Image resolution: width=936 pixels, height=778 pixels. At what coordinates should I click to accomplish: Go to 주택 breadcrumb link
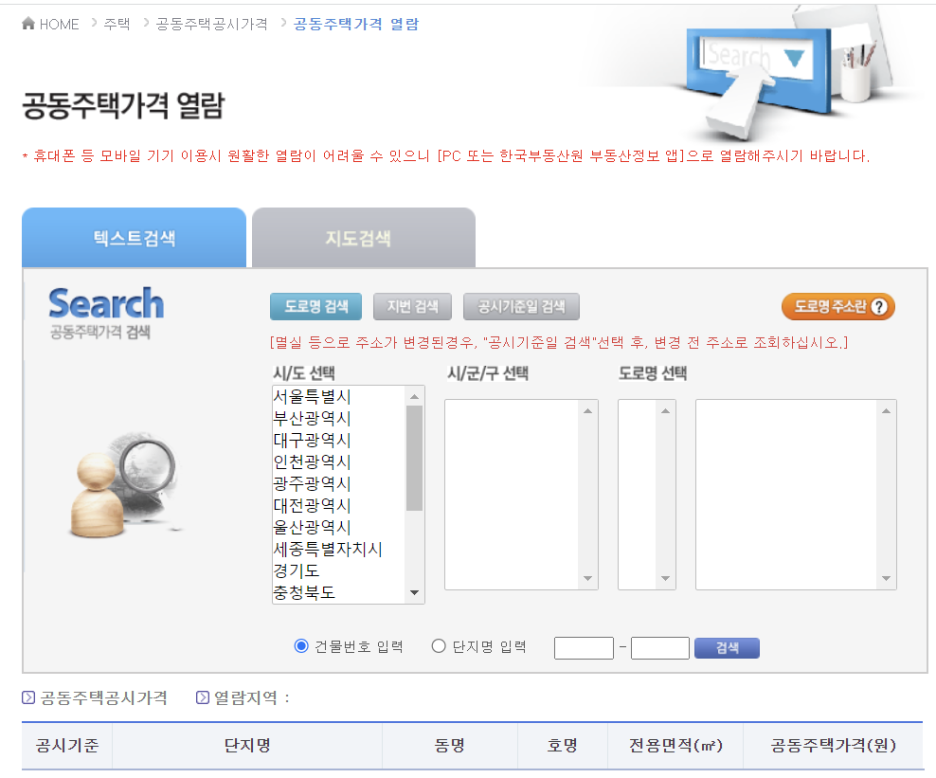117,24
